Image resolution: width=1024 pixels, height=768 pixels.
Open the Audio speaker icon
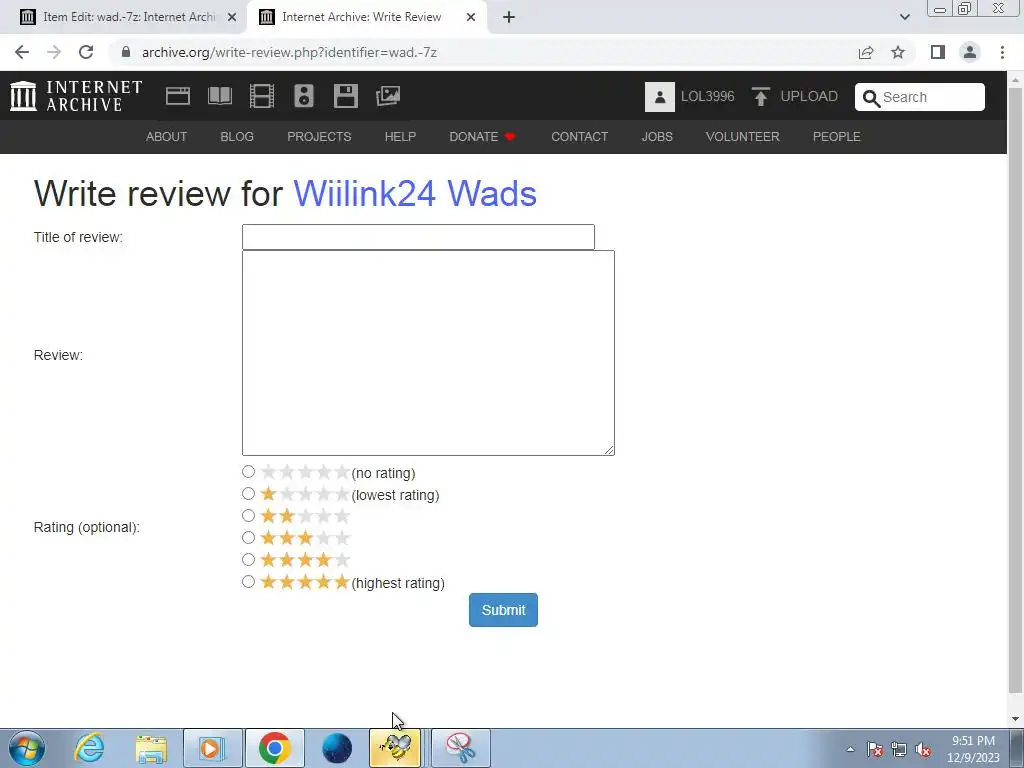tap(304, 96)
